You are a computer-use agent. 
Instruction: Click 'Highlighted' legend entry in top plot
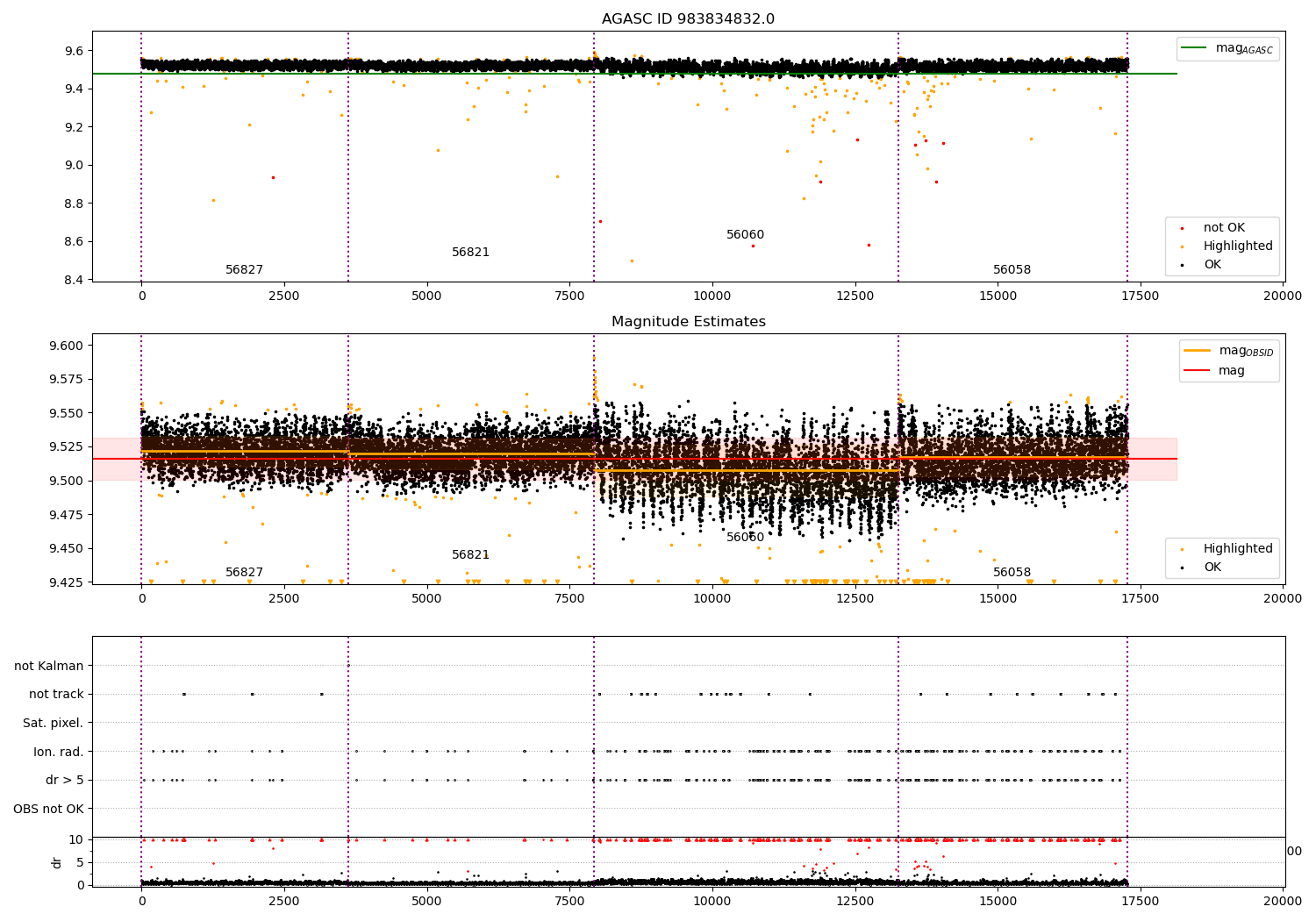pos(1238,246)
